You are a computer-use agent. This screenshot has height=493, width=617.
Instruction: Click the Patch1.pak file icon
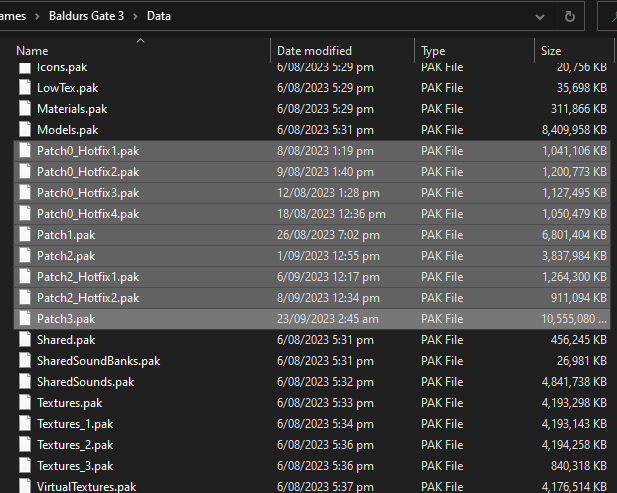coord(25,235)
